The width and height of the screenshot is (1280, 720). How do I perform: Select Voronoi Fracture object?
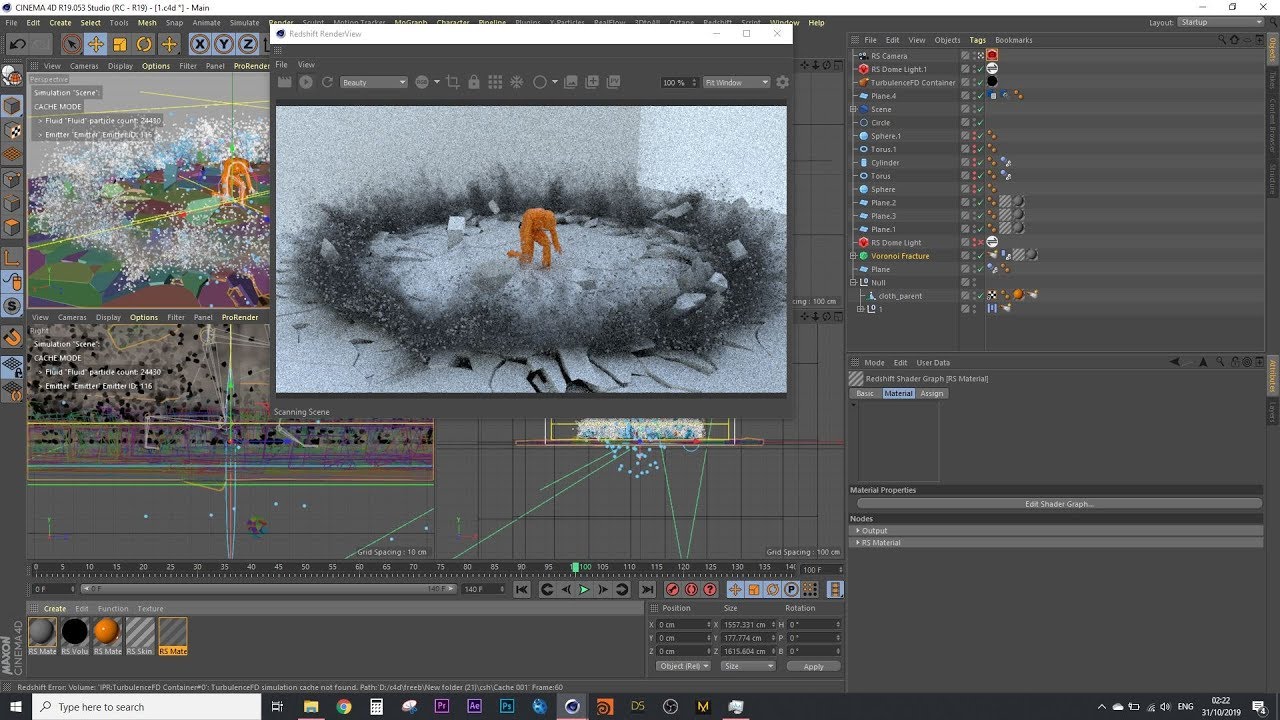point(900,256)
